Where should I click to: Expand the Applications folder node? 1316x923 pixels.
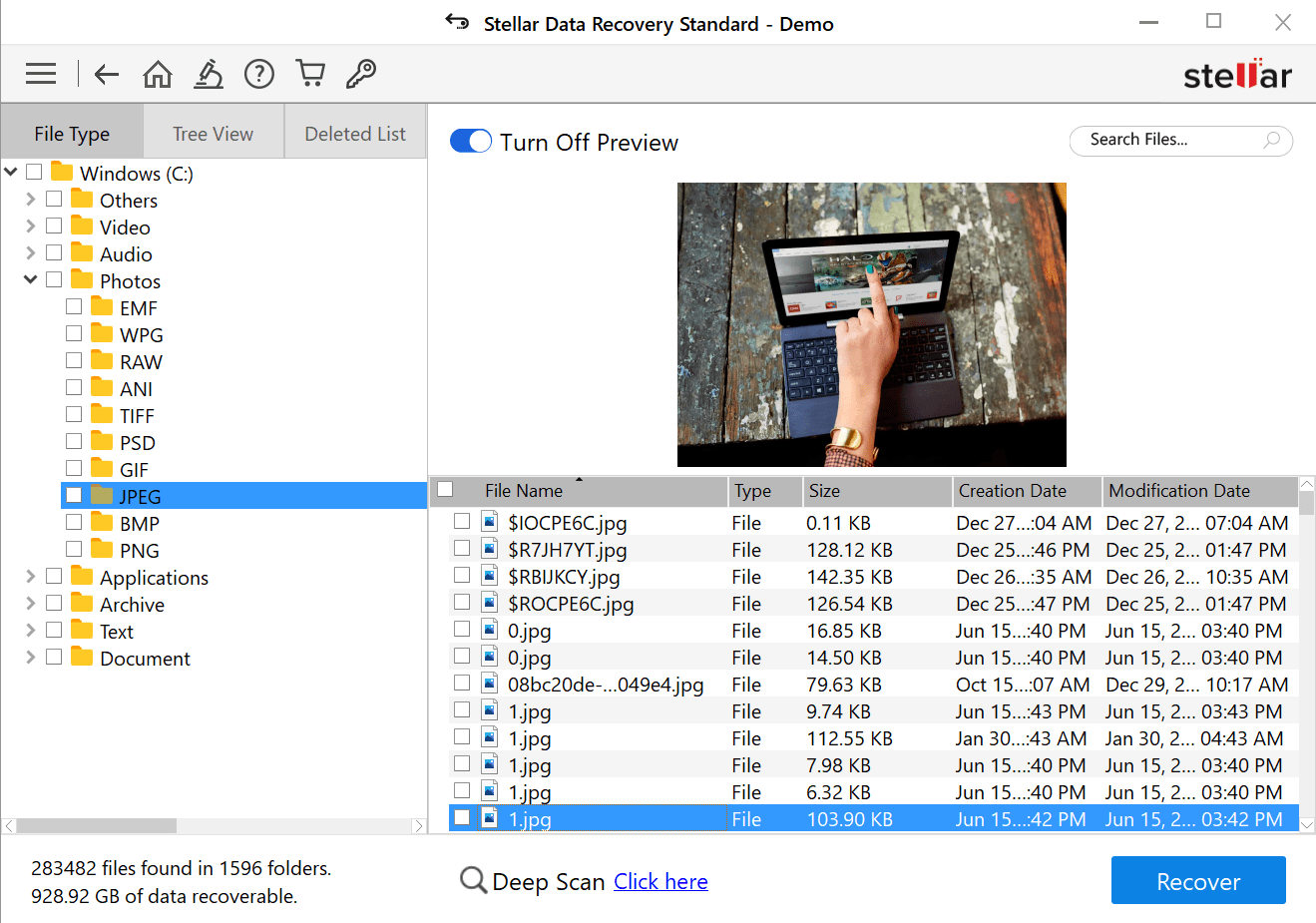[30, 577]
